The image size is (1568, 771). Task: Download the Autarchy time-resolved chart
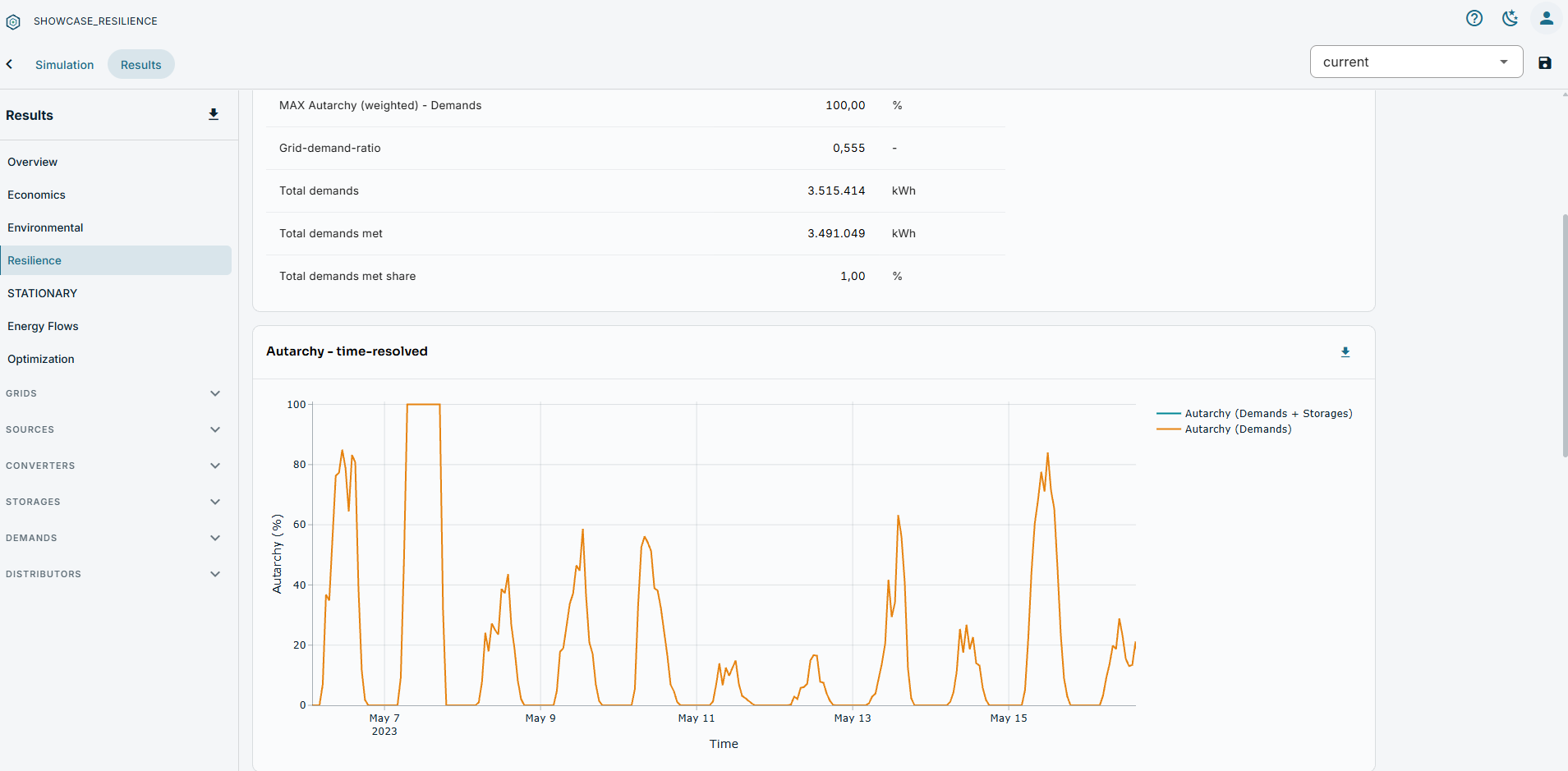(x=1345, y=351)
